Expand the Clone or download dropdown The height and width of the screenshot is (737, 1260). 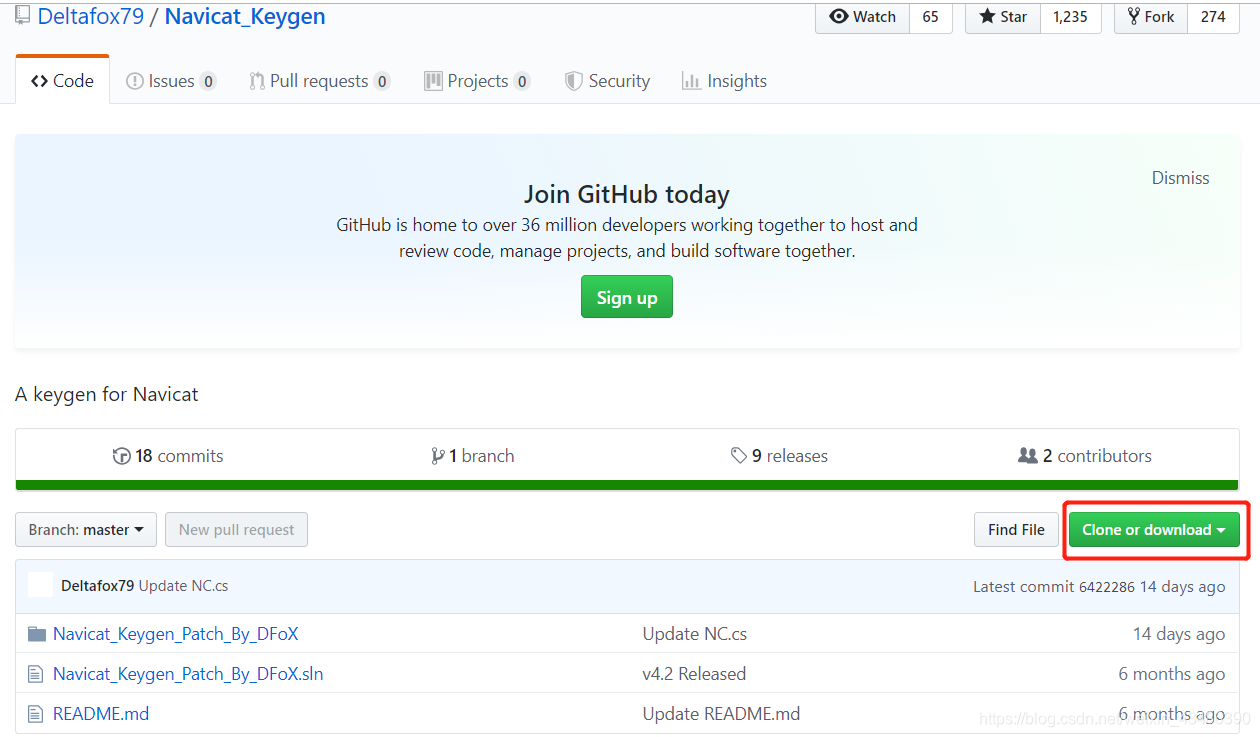click(1154, 530)
